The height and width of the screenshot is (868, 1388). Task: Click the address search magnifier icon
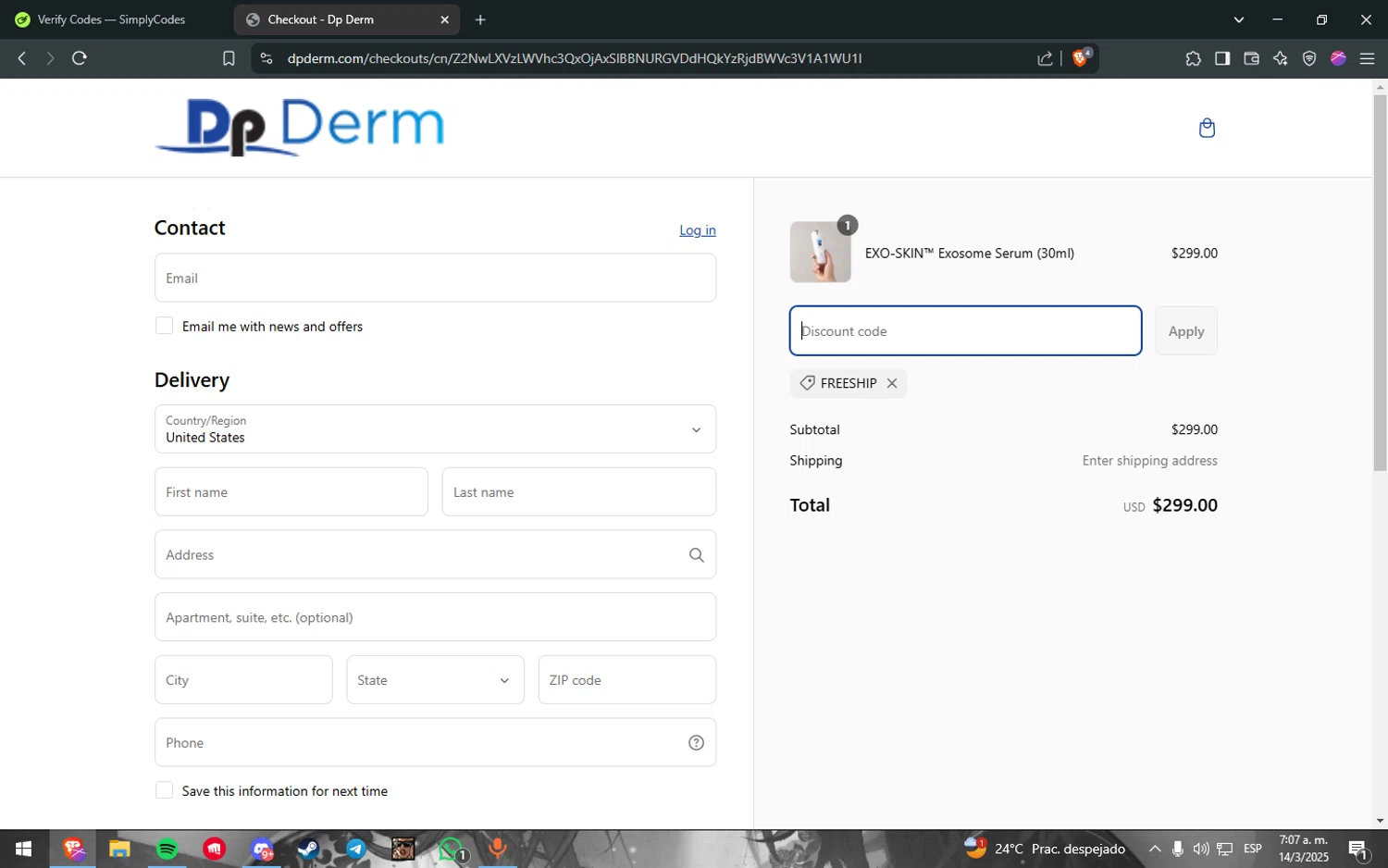click(x=697, y=555)
